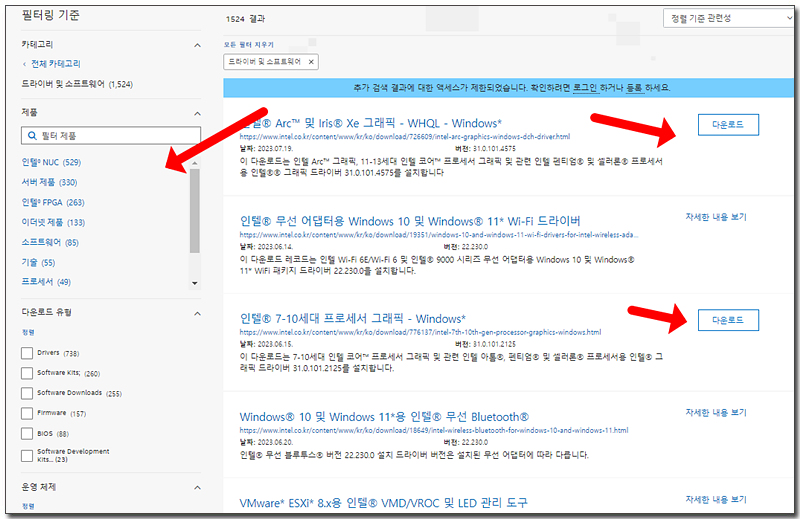
Task: Open the 7-10세대 프로세서 그래픽 title link
Action: tap(353, 318)
